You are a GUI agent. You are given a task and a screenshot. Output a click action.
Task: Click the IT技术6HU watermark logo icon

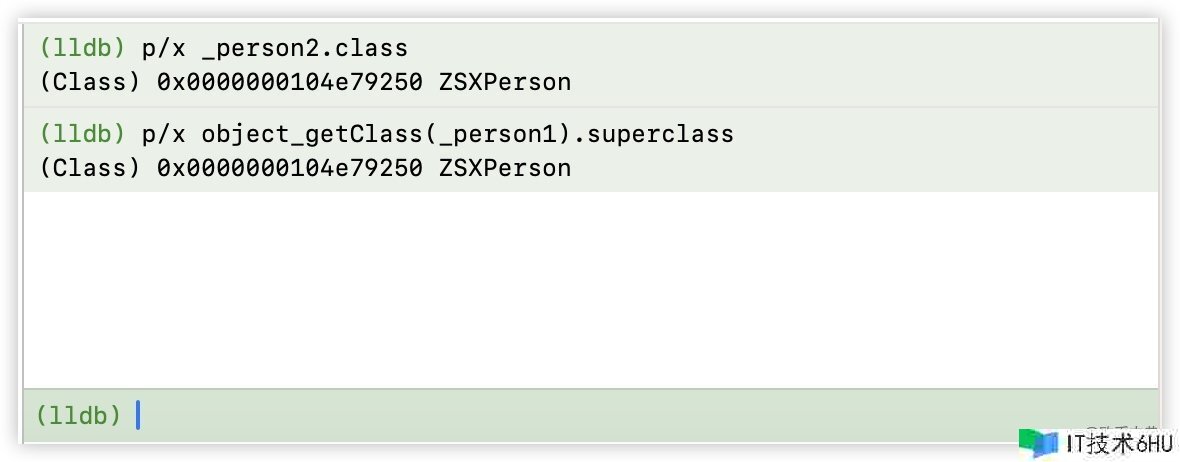[x=1040, y=443]
